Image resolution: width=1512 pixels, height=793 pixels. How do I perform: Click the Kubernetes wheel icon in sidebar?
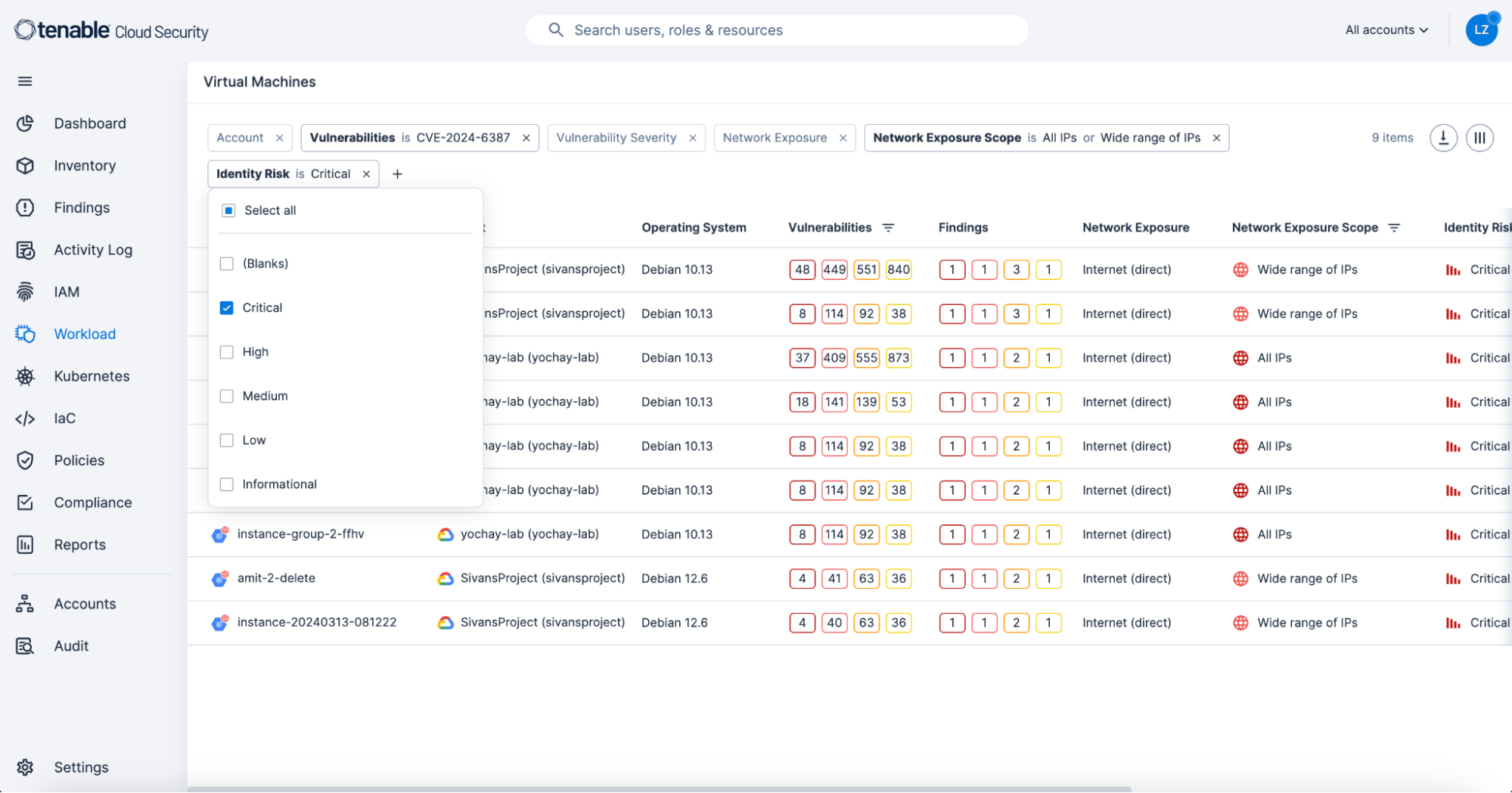click(x=25, y=376)
